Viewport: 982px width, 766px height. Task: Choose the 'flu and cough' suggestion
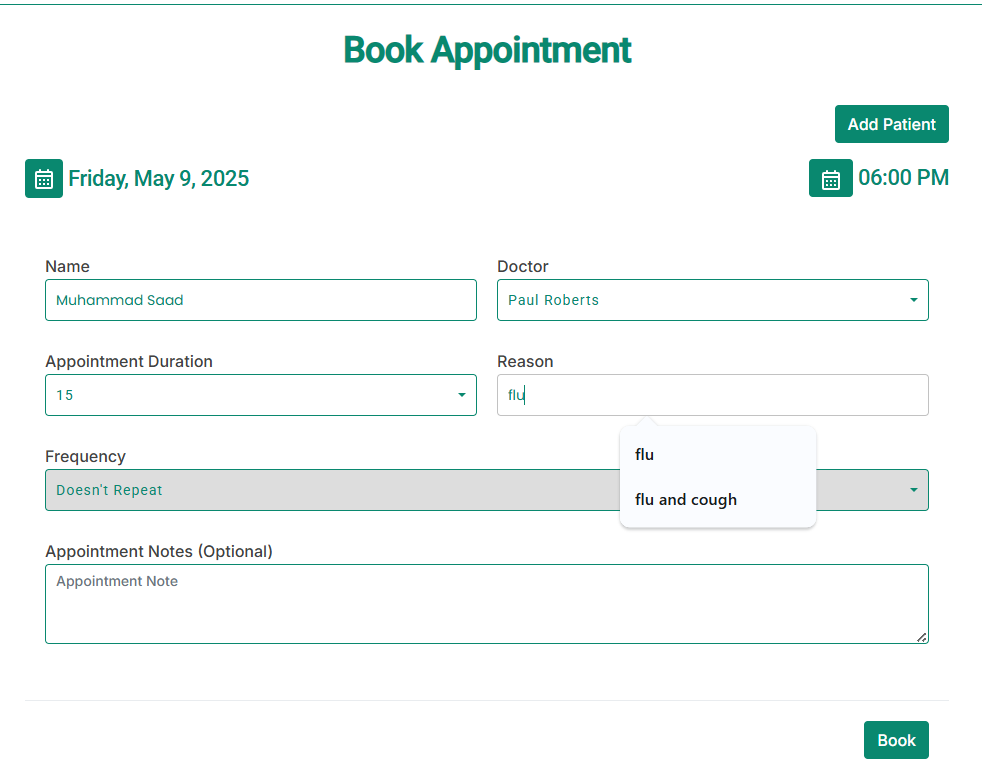[718, 500]
